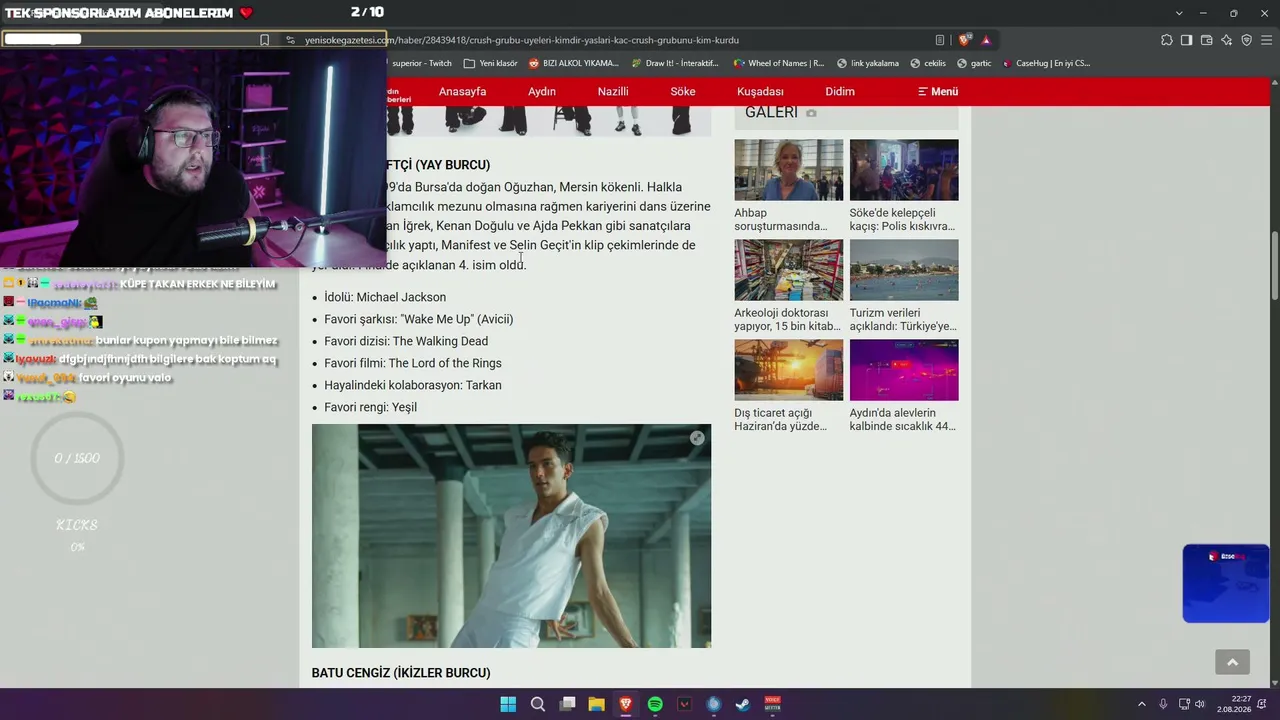Screen dimensions: 1280x720
Task: Click the Ahbap soruşturmasında caption link
Action: [x=781, y=219]
